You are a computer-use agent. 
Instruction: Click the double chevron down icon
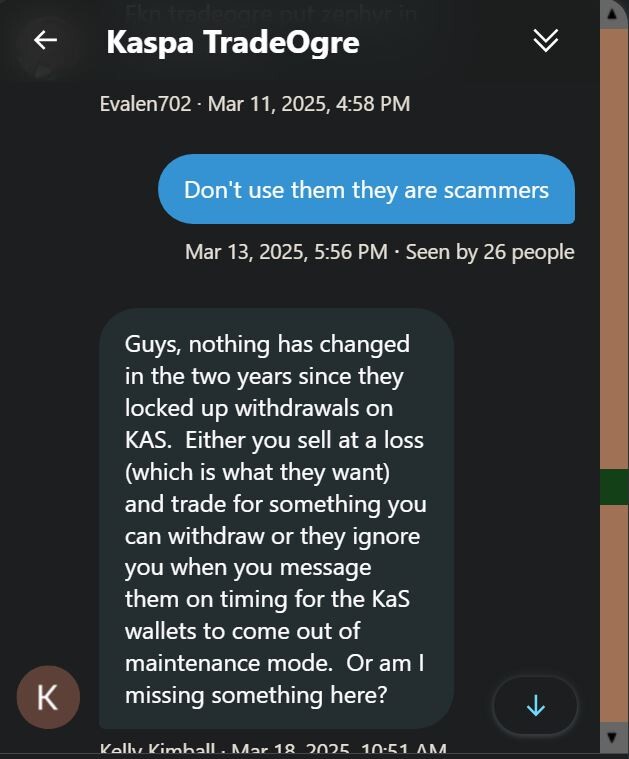pyautogui.click(x=546, y=40)
